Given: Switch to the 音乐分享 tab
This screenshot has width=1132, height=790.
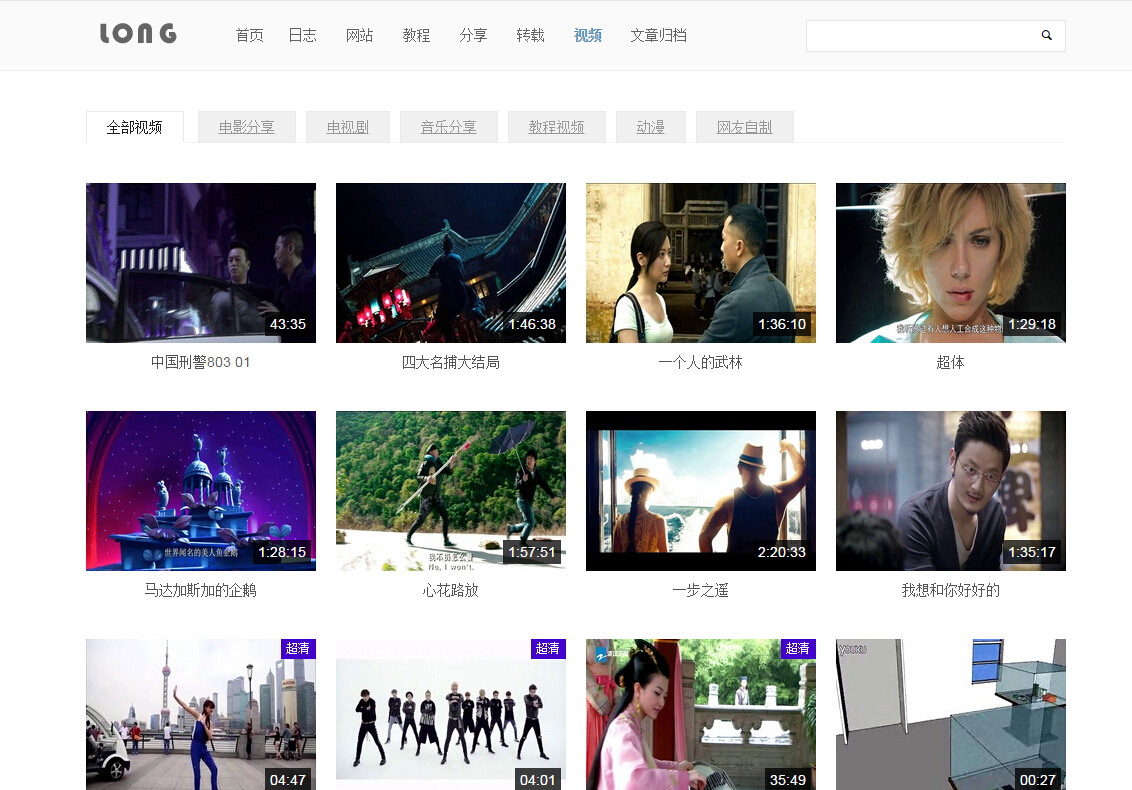Looking at the screenshot, I should pyautogui.click(x=449, y=127).
